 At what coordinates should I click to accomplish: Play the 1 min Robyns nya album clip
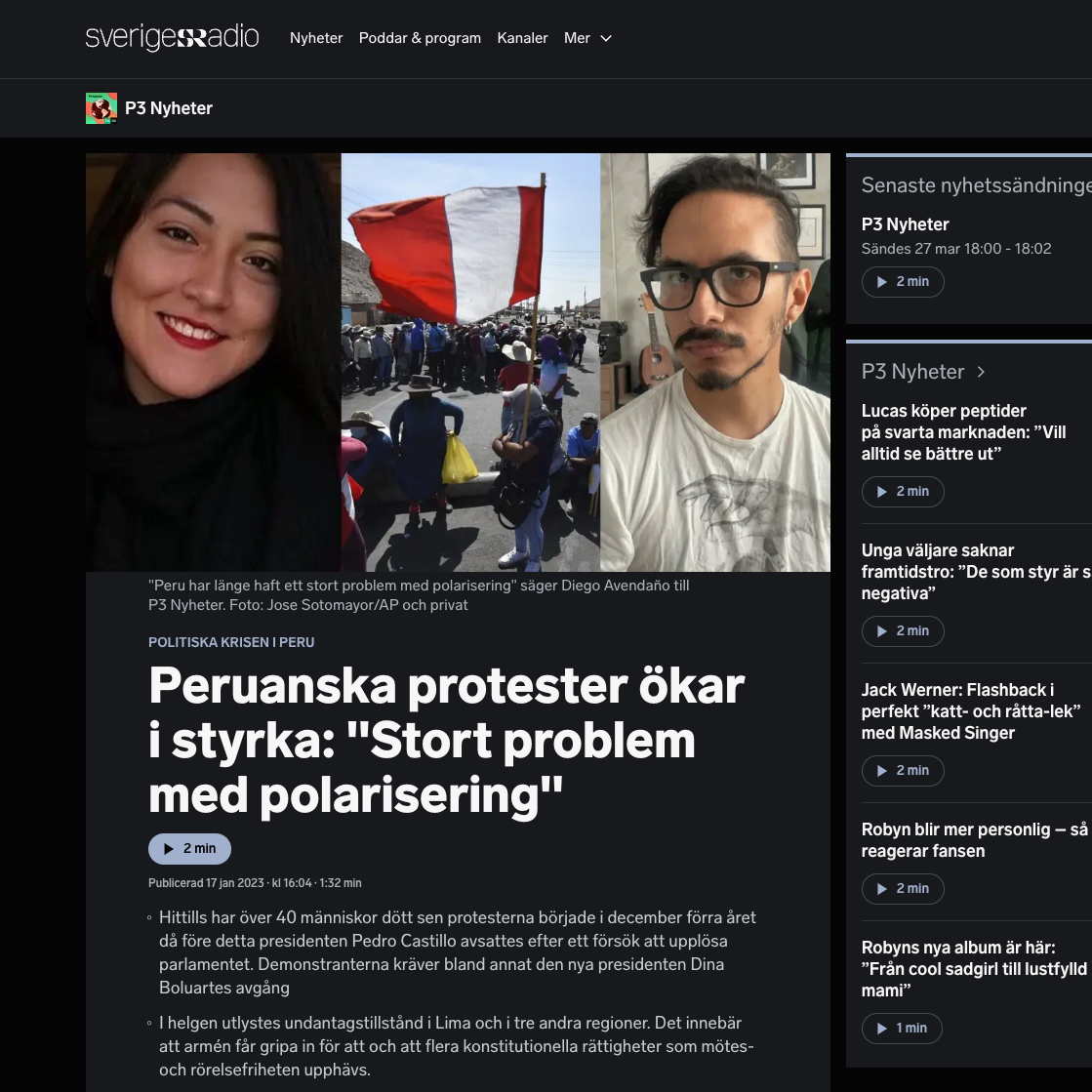click(902, 1029)
